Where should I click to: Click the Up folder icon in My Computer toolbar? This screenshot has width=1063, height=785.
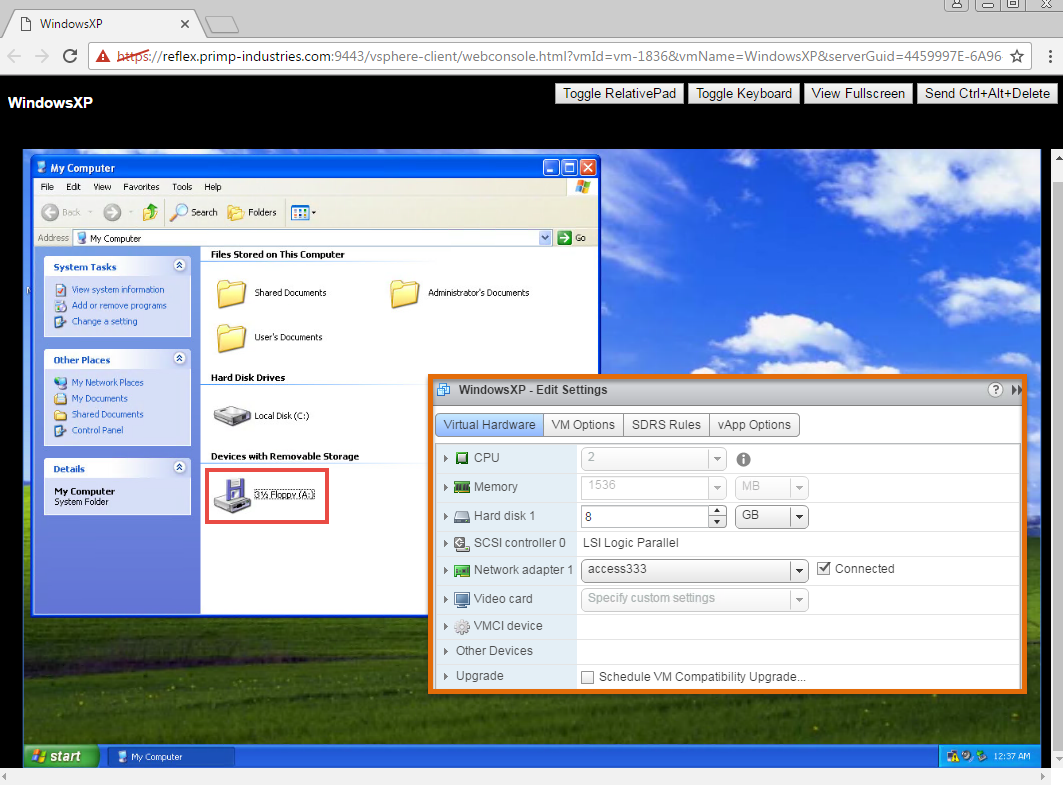click(x=151, y=212)
